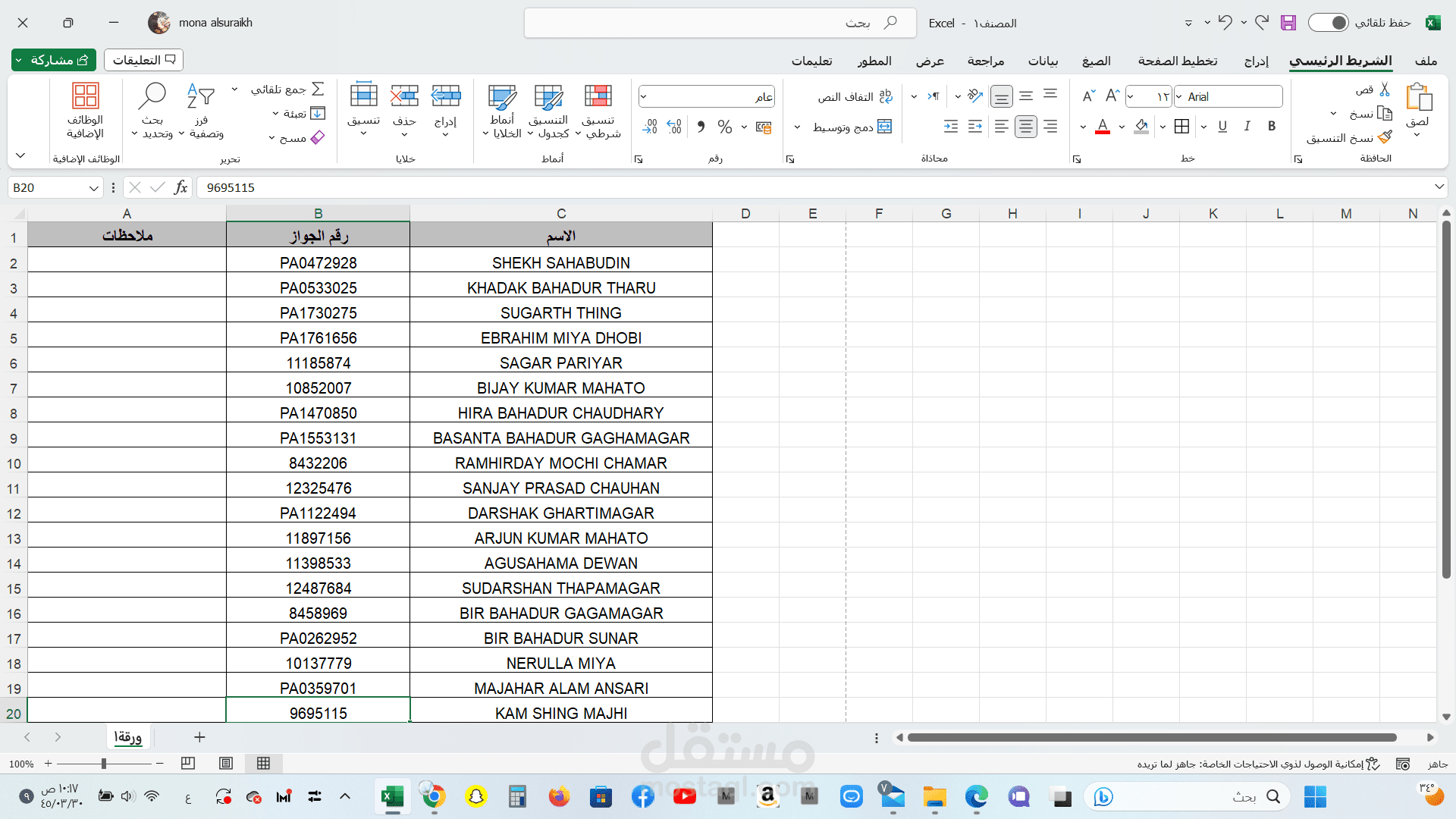Switch to the Review tab
1456x819 pixels.
click(x=986, y=61)
